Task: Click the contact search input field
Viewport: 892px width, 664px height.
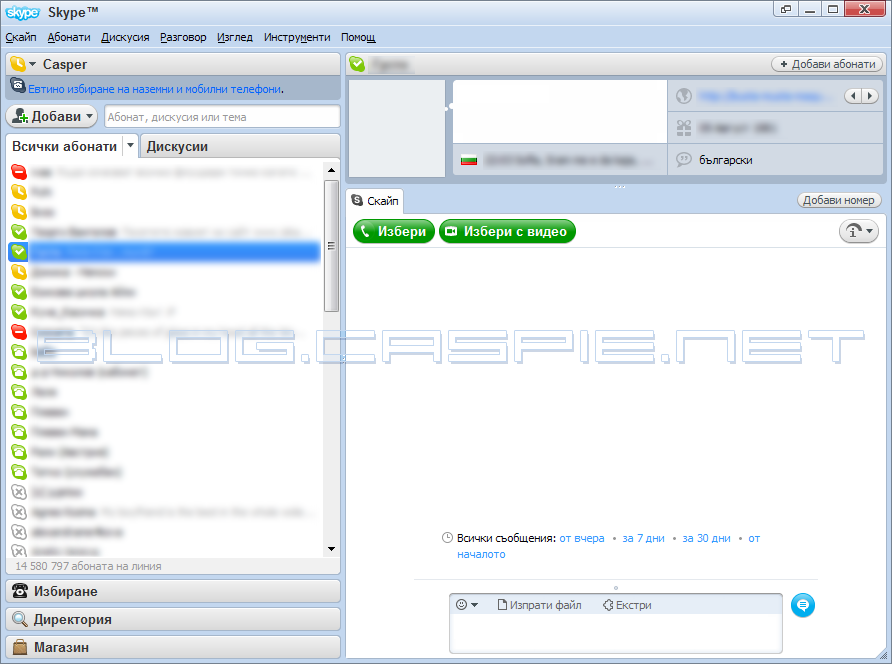Action: coord(222,117)
